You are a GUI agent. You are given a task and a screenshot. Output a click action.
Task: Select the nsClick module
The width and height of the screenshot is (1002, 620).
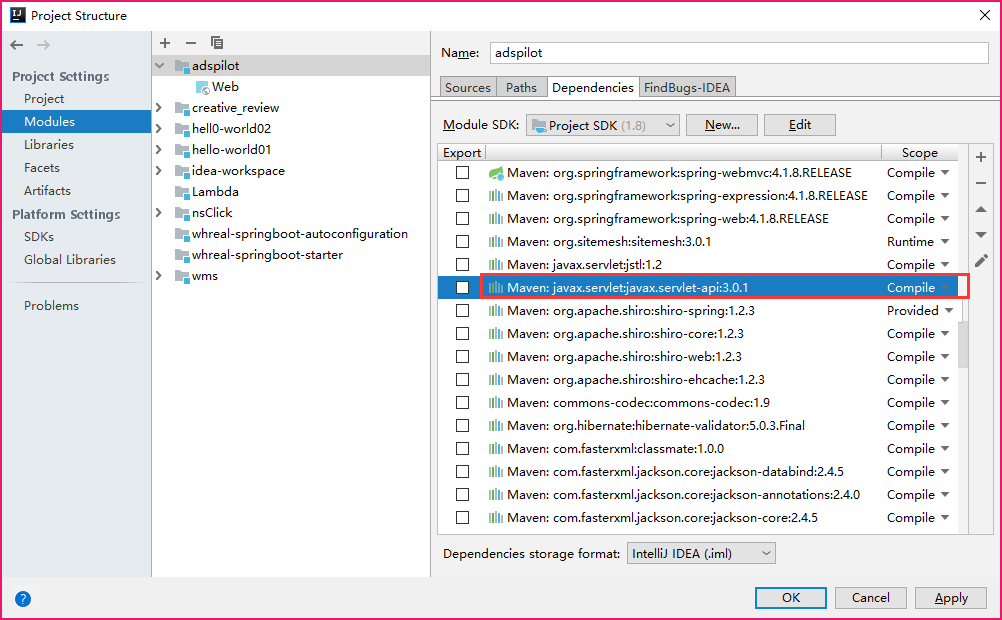[x=212, y=213]
